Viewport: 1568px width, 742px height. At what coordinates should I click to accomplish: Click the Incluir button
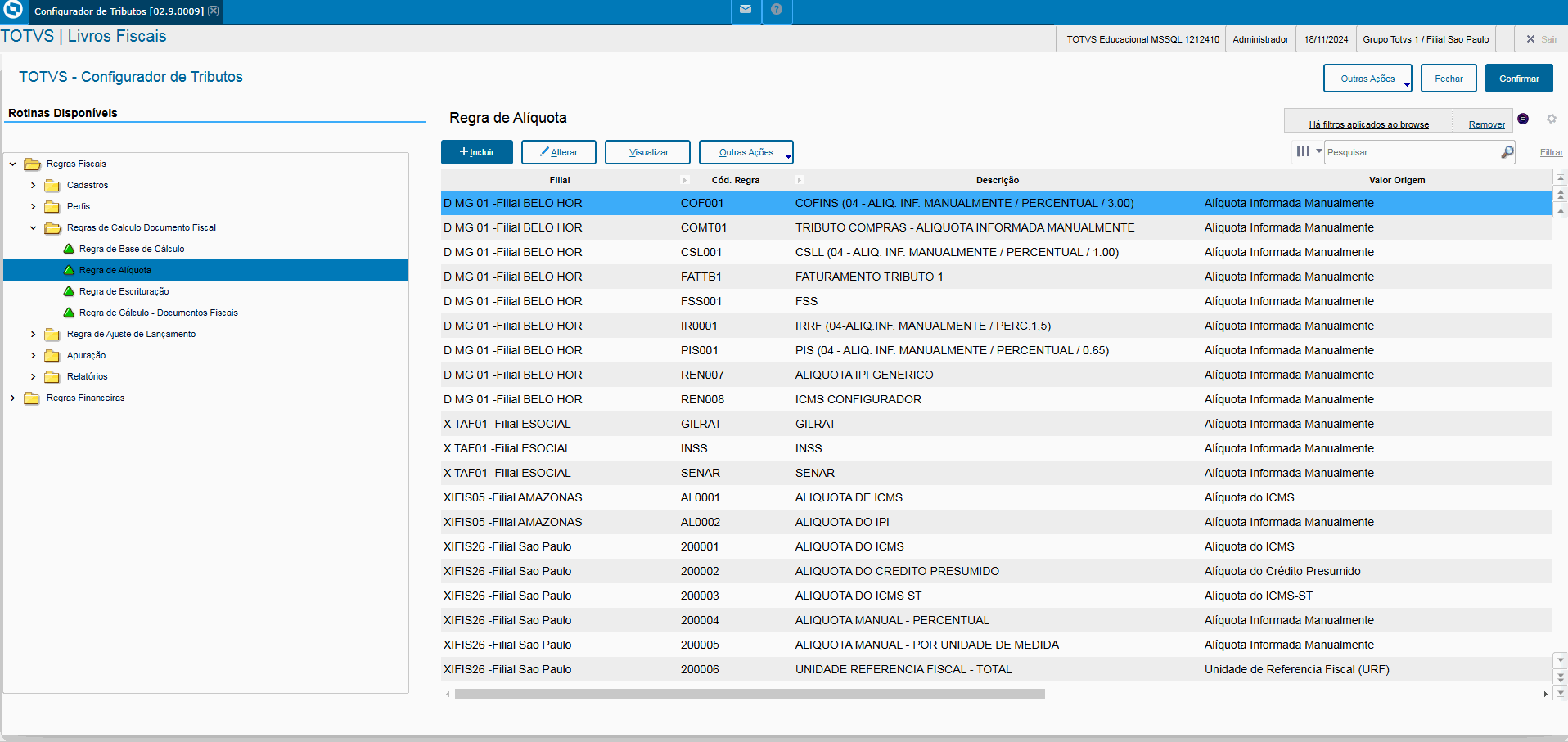tap(476, 152)
